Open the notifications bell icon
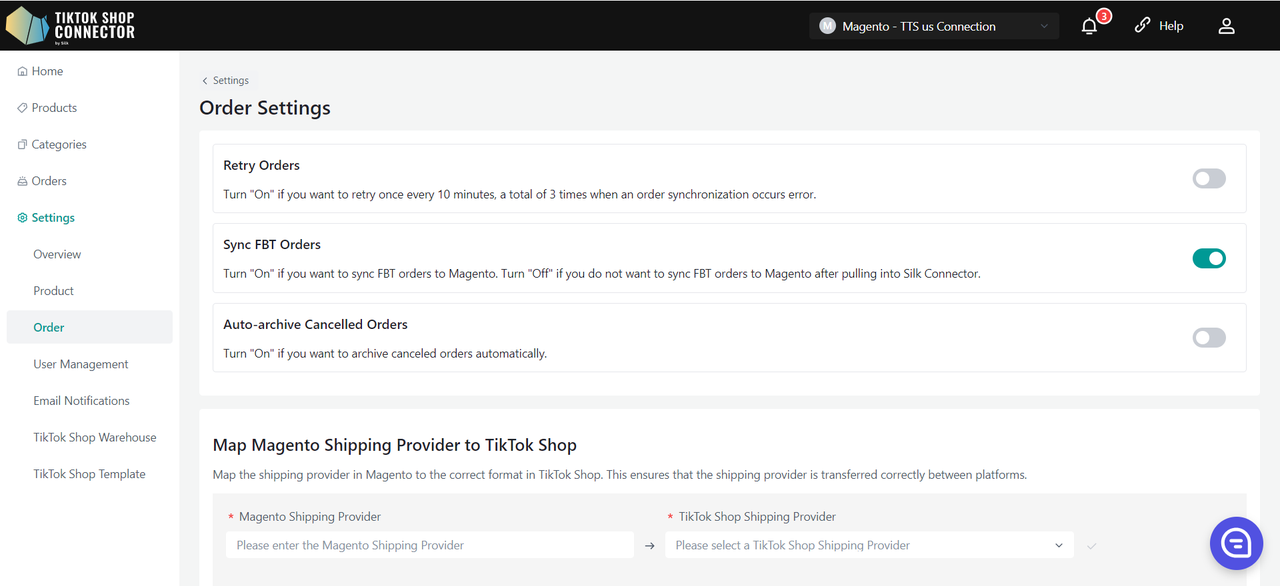The width and height of the screenshot is (1280, 586). pos(1090,27)
